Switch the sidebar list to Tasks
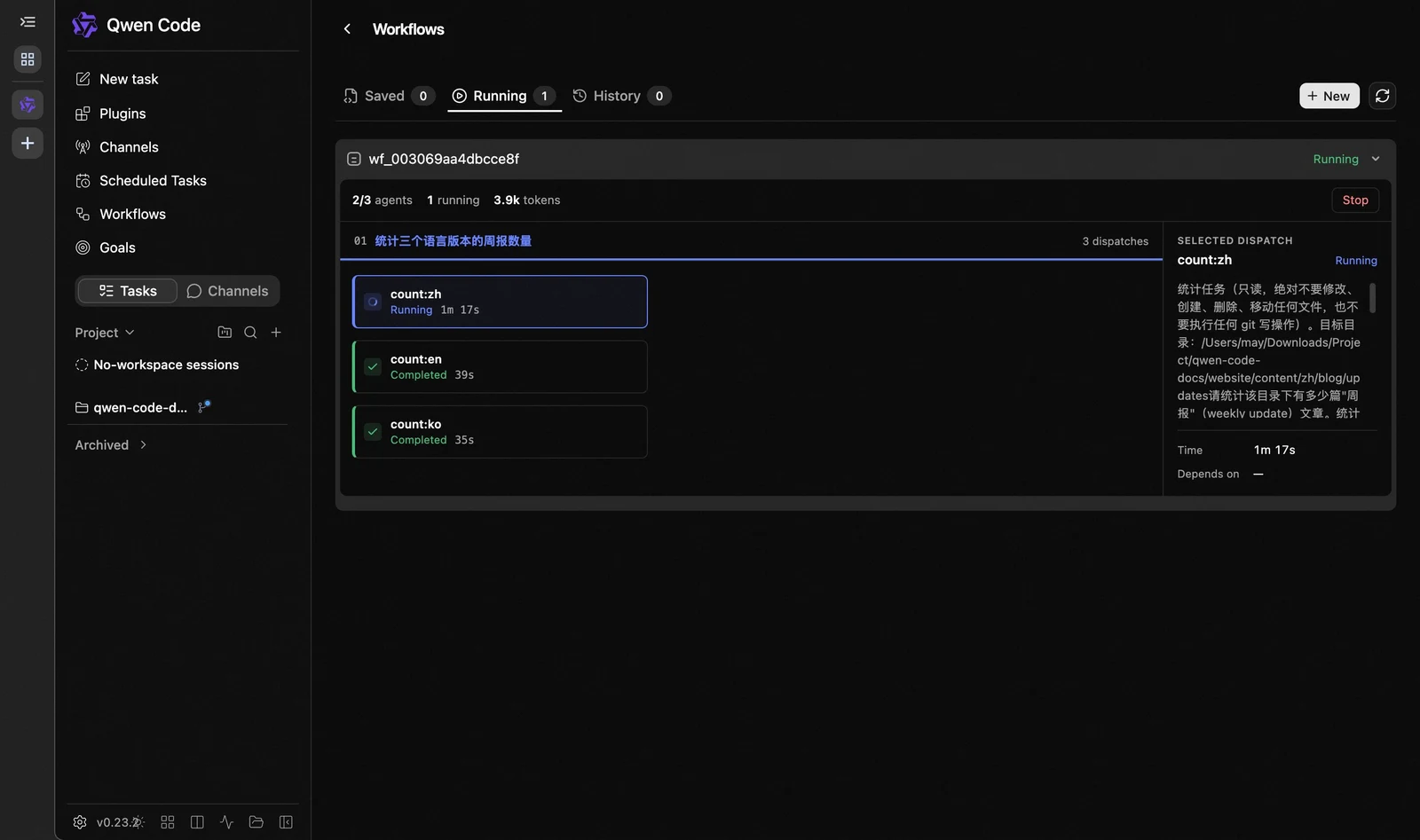The image size is (1420, 840). [x=127, y=291]
